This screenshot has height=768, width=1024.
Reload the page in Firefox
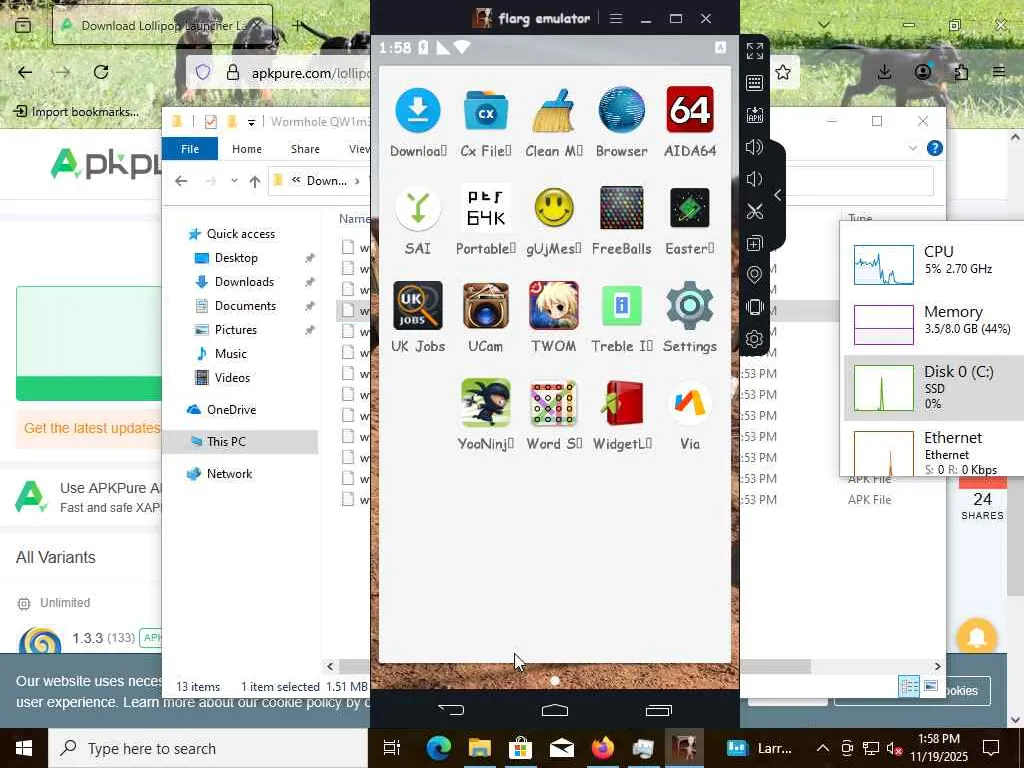(x=101, y=72)
